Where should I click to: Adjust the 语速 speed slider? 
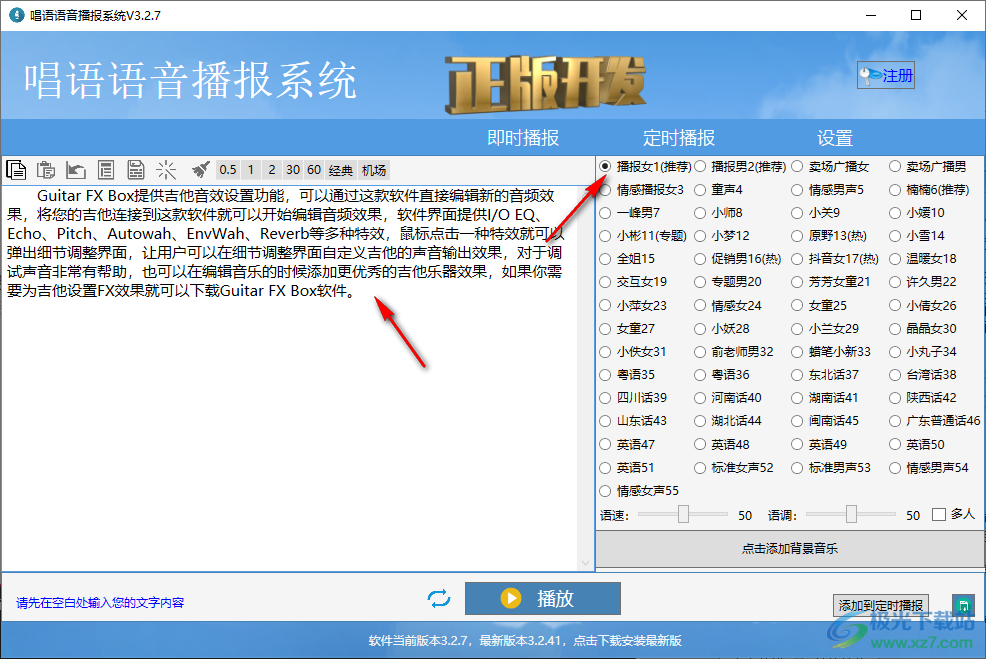click(683, 514)
